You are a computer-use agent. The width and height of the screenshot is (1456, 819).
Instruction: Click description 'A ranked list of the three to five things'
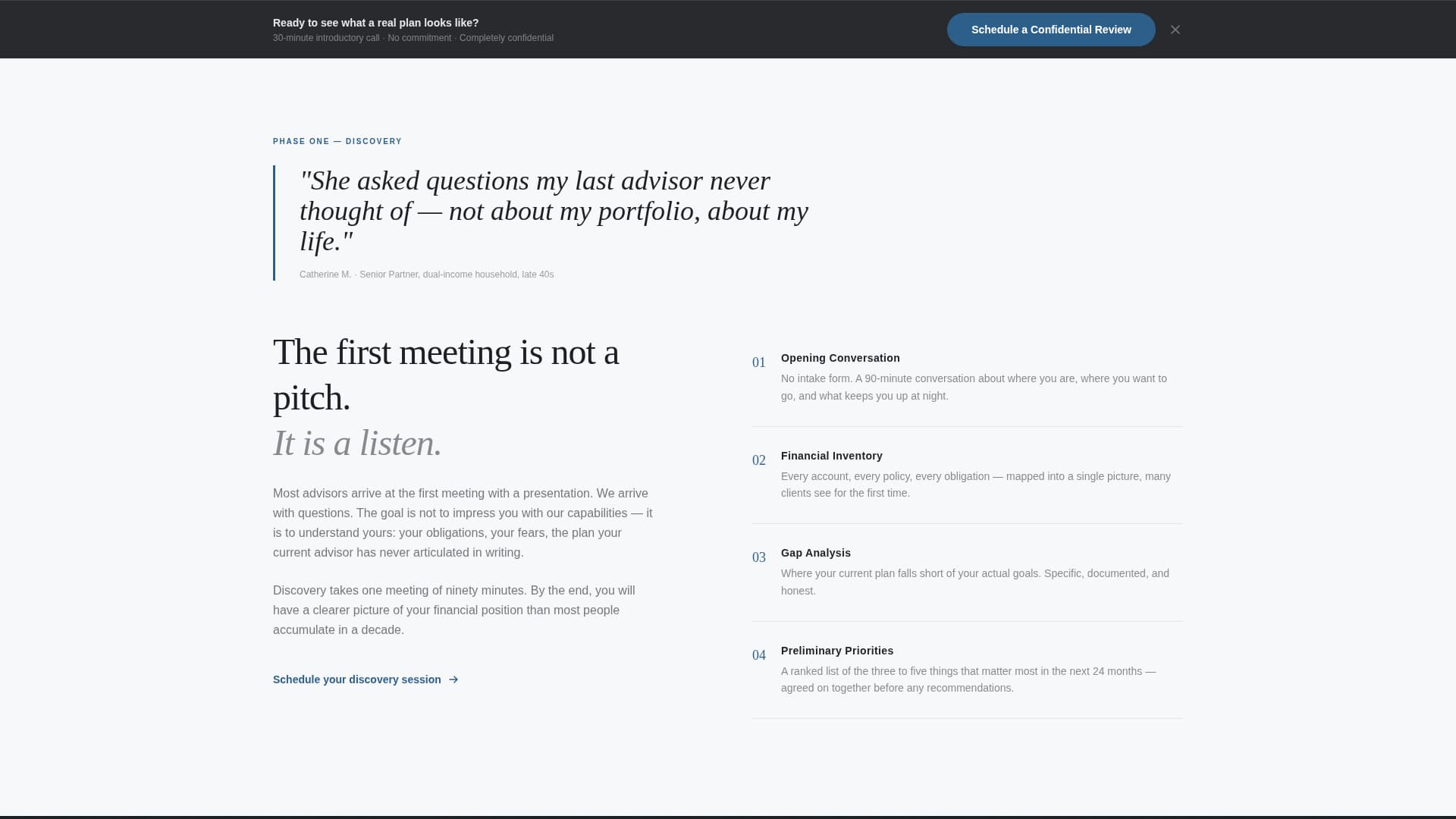click(968, 679)
